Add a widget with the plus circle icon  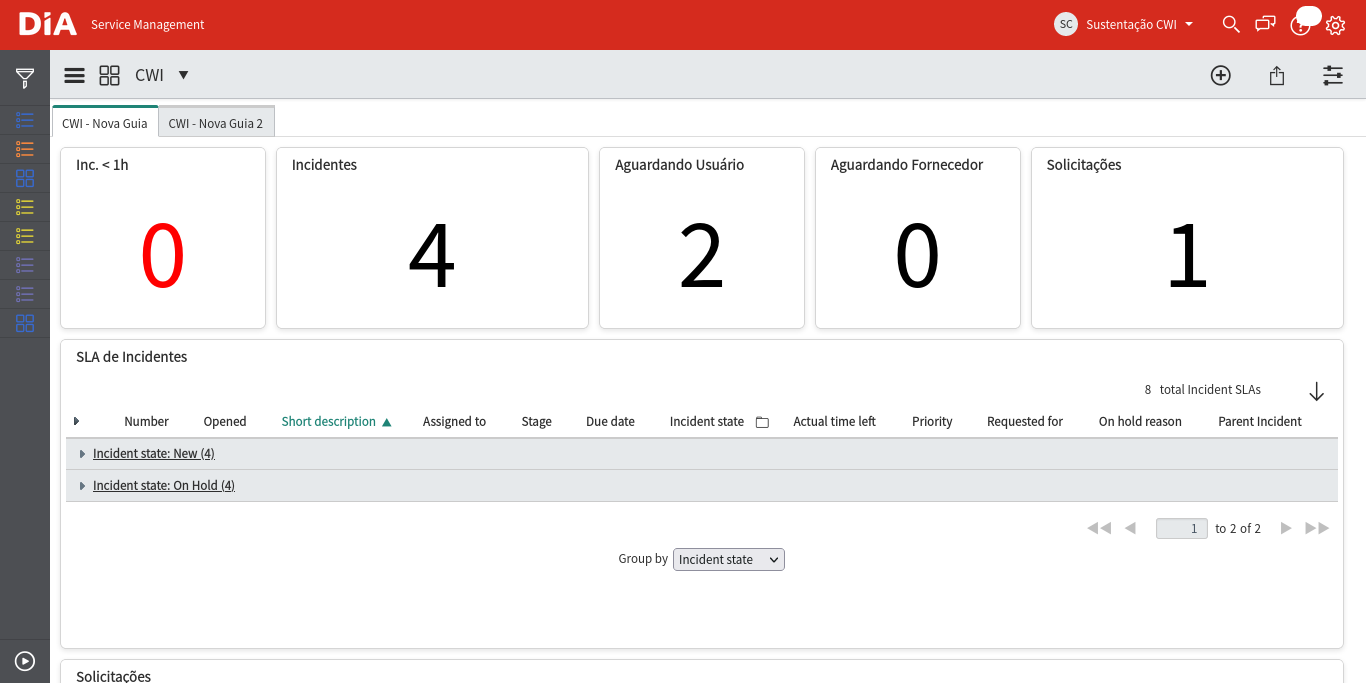pyautogui.click(x=1221, y=75)
